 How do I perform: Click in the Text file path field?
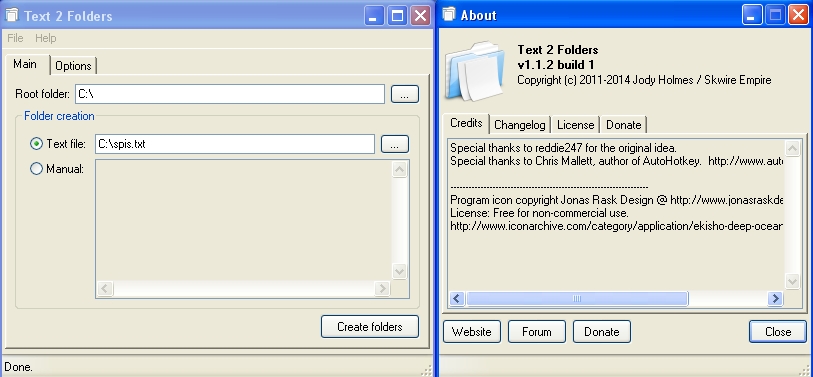pyautogui.click(x=235, y=144)
